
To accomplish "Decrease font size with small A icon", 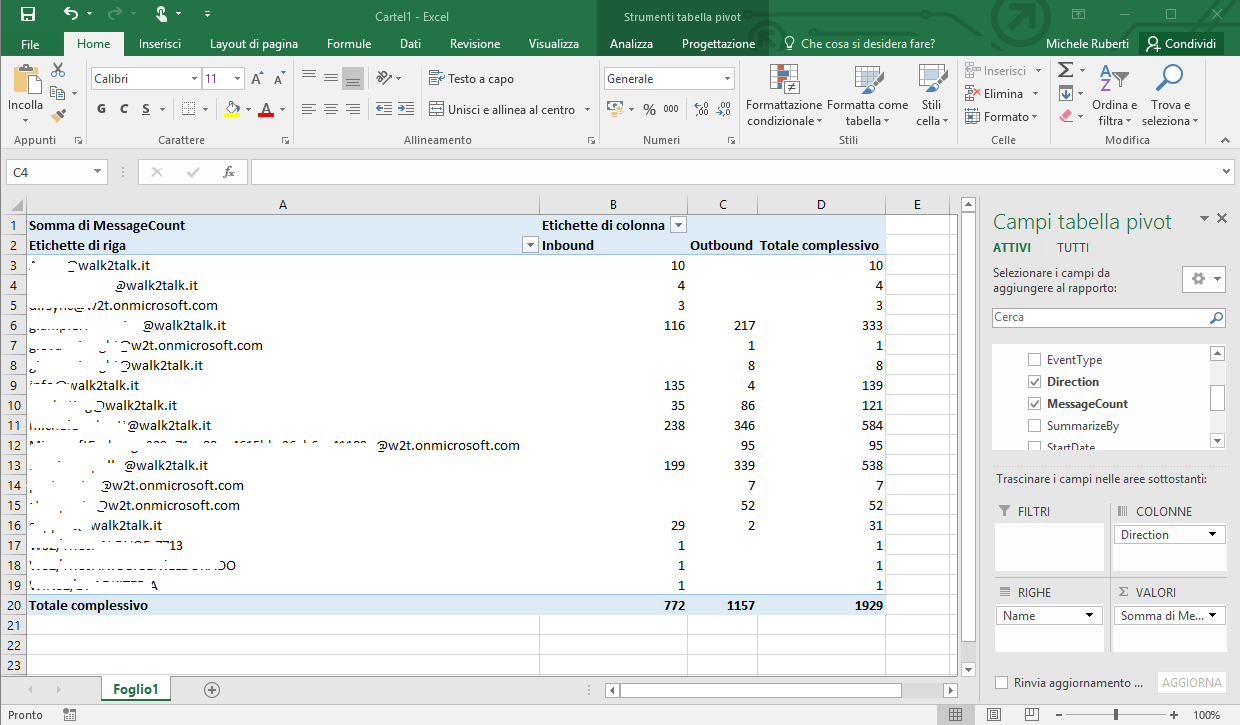I will point(278,78).
